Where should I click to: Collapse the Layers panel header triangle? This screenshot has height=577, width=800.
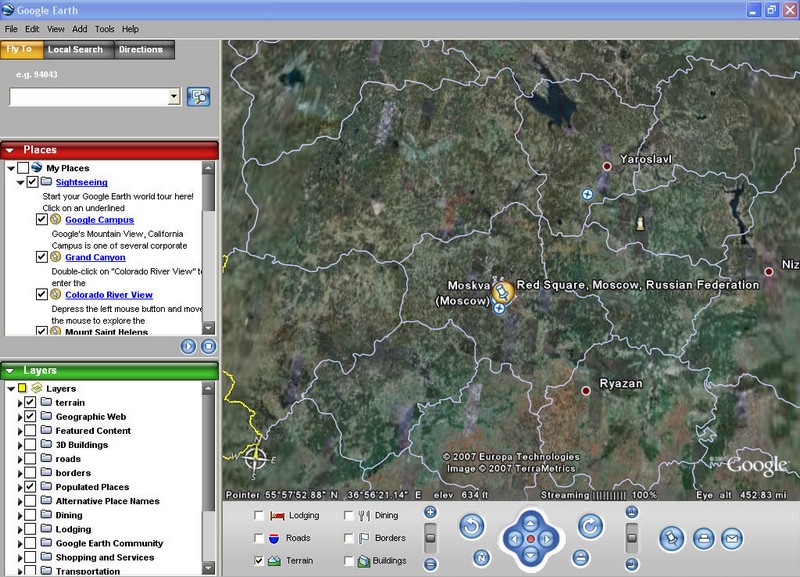pyautogui.click(x=9, y=371)
